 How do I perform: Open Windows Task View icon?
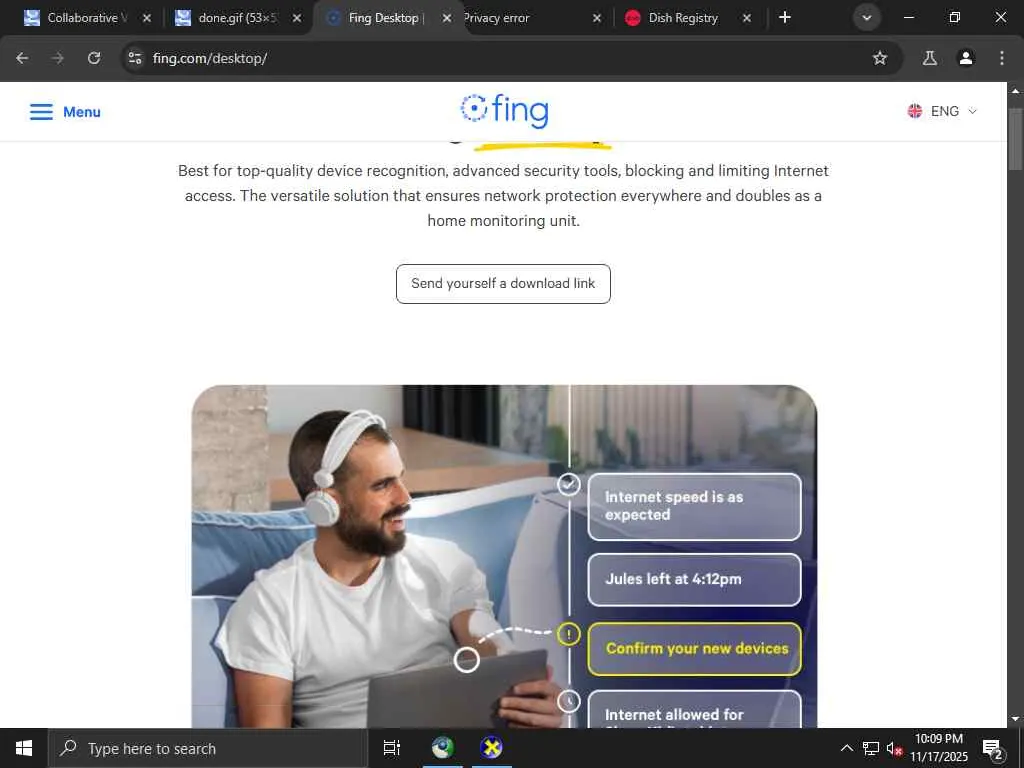(x=392, y=748)
